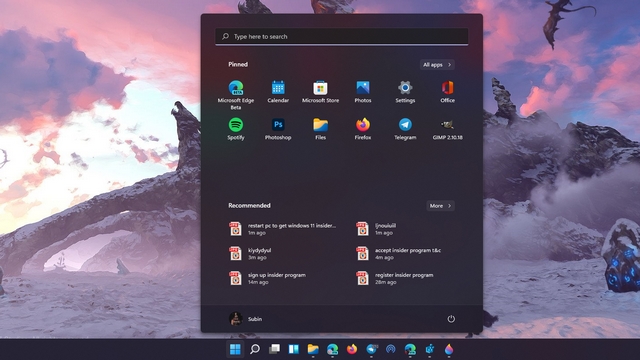Open recommended file "restart pc to get windows 11 insider..."
Screen dimensions: 640x360
pos(282,229)
